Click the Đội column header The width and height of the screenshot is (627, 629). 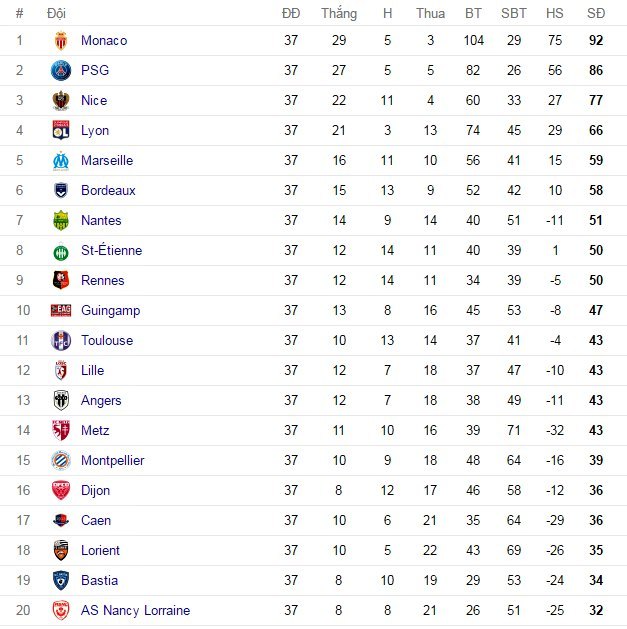coord(56,13)
